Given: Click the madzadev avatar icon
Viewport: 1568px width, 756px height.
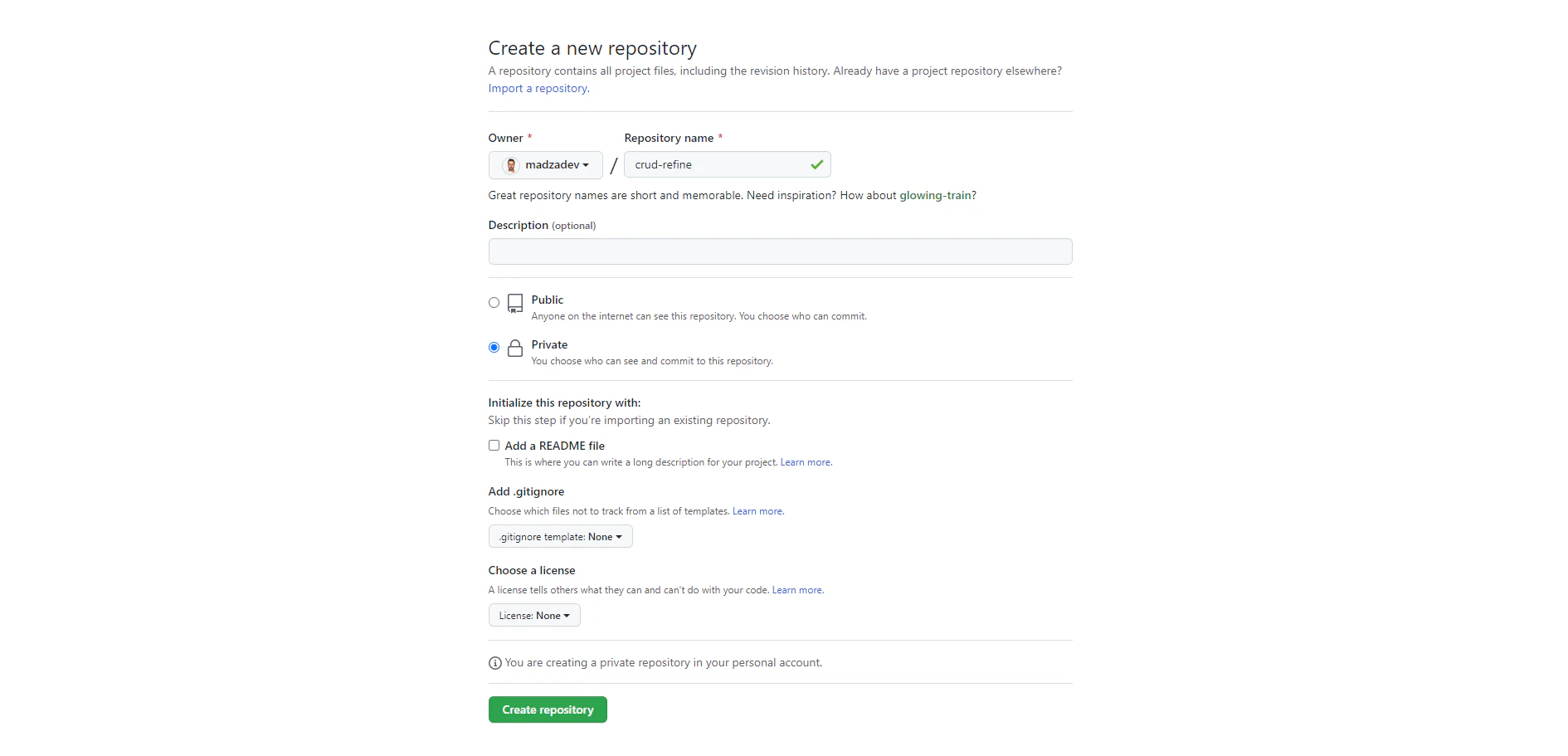Looking at the screenshot, I should pyautogui.click(x=511, y=165).
